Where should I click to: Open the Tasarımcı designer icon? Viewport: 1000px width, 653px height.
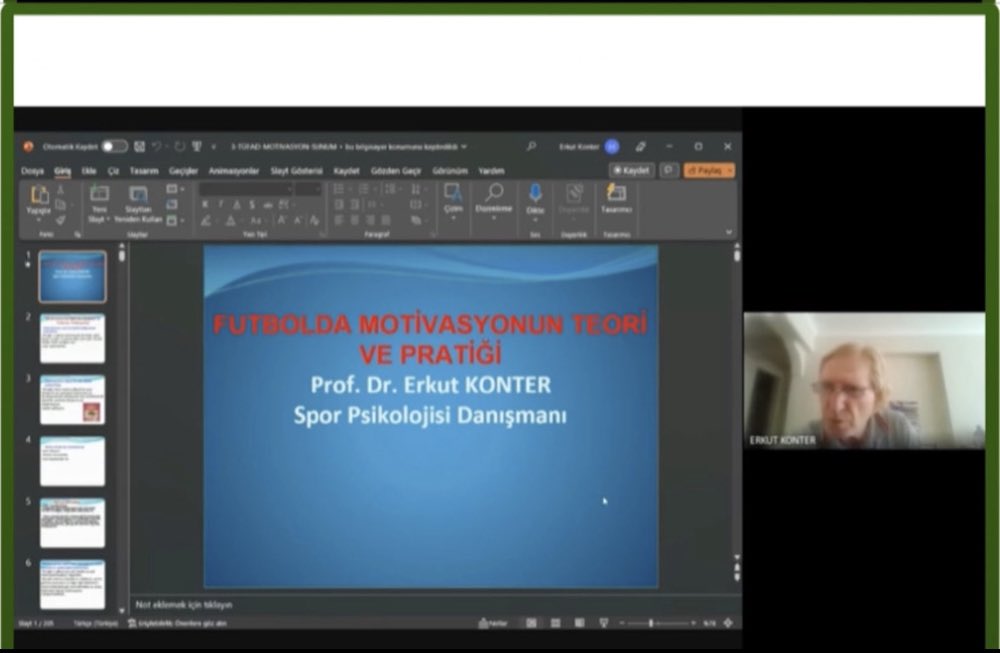[x=616, y=192]
